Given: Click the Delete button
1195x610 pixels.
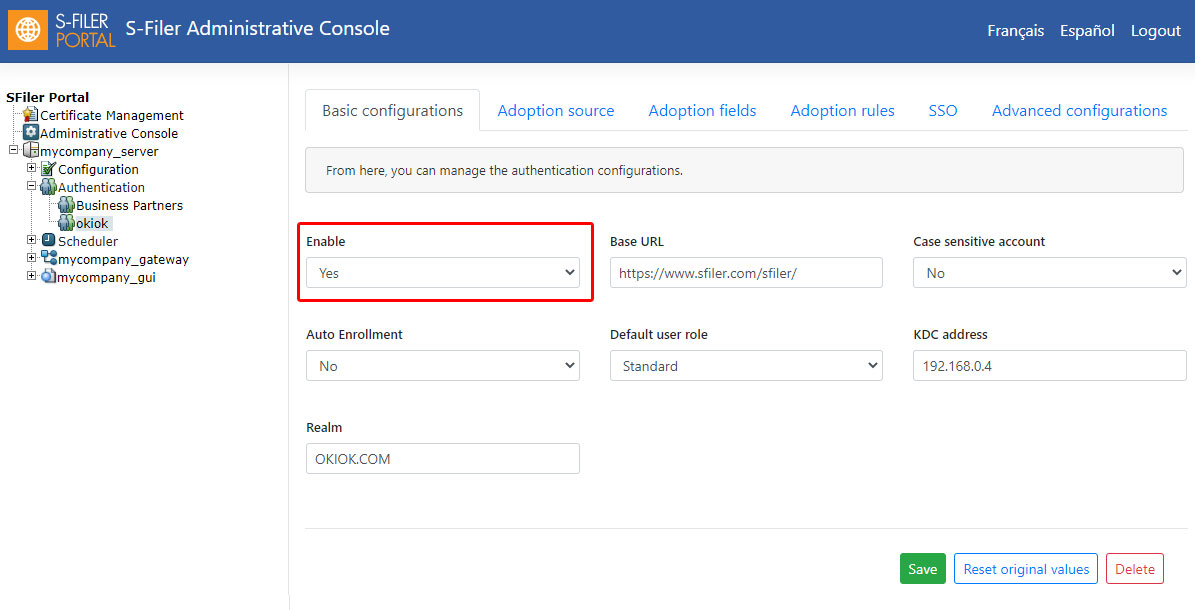Looking at the screenshot, I should (1135, 569).
